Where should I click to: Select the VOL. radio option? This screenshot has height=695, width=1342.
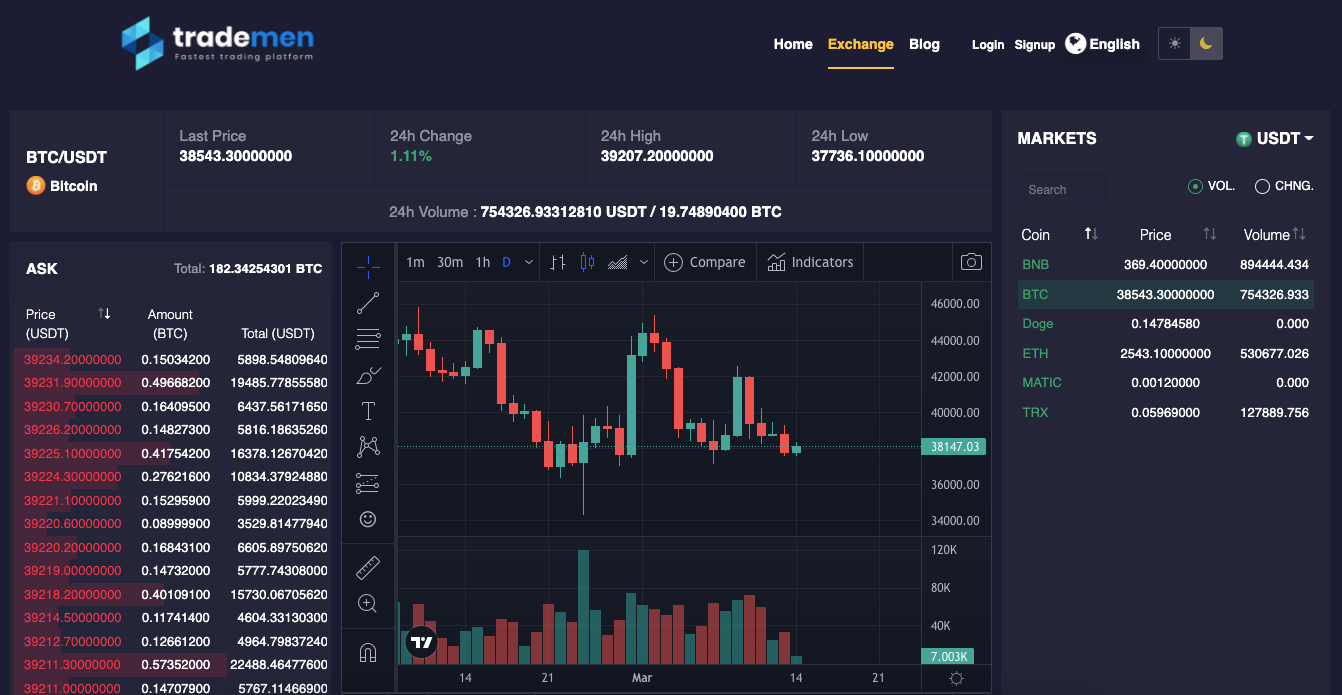(1195, 186)
